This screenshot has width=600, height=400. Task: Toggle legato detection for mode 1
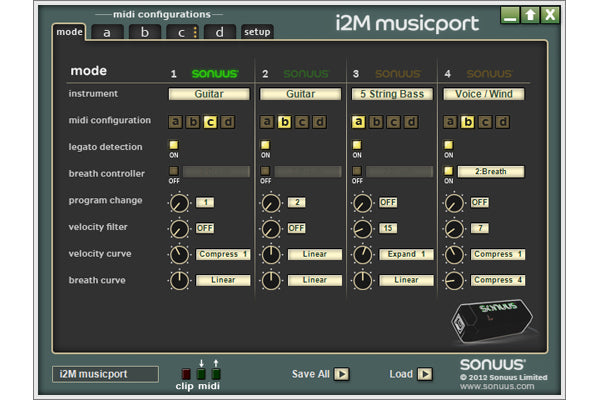tap(174, 145)
